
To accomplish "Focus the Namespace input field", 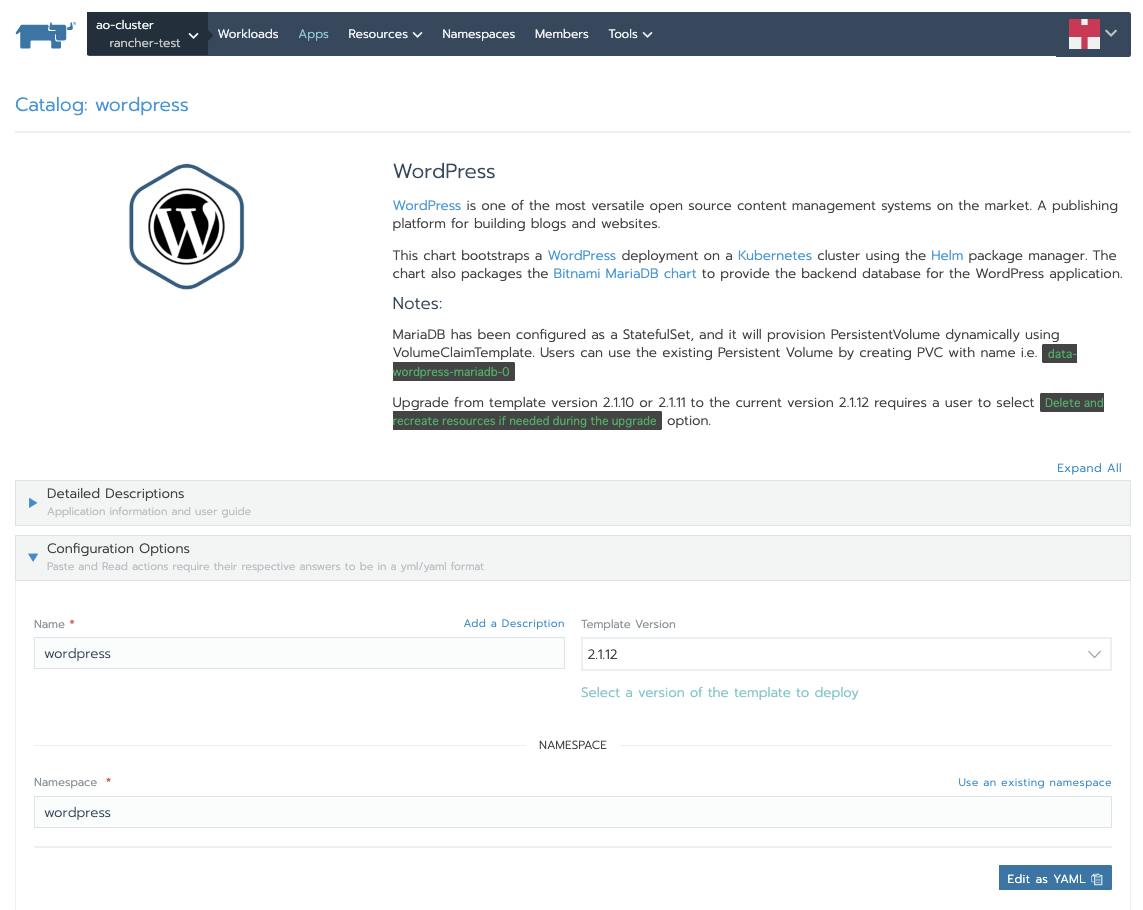I will coord(572,812).
